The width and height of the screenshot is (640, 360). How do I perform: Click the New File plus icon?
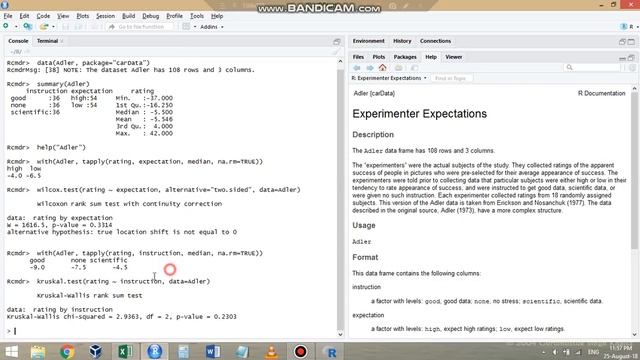tap(6, 26)
